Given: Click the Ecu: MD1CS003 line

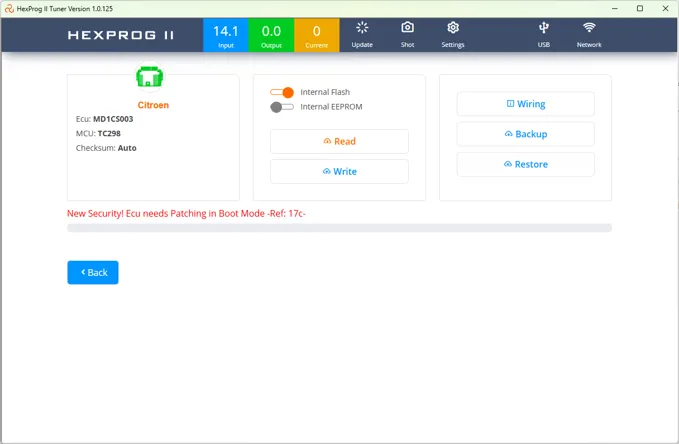Looking at the screenshot, I should (x=104, y=119).
